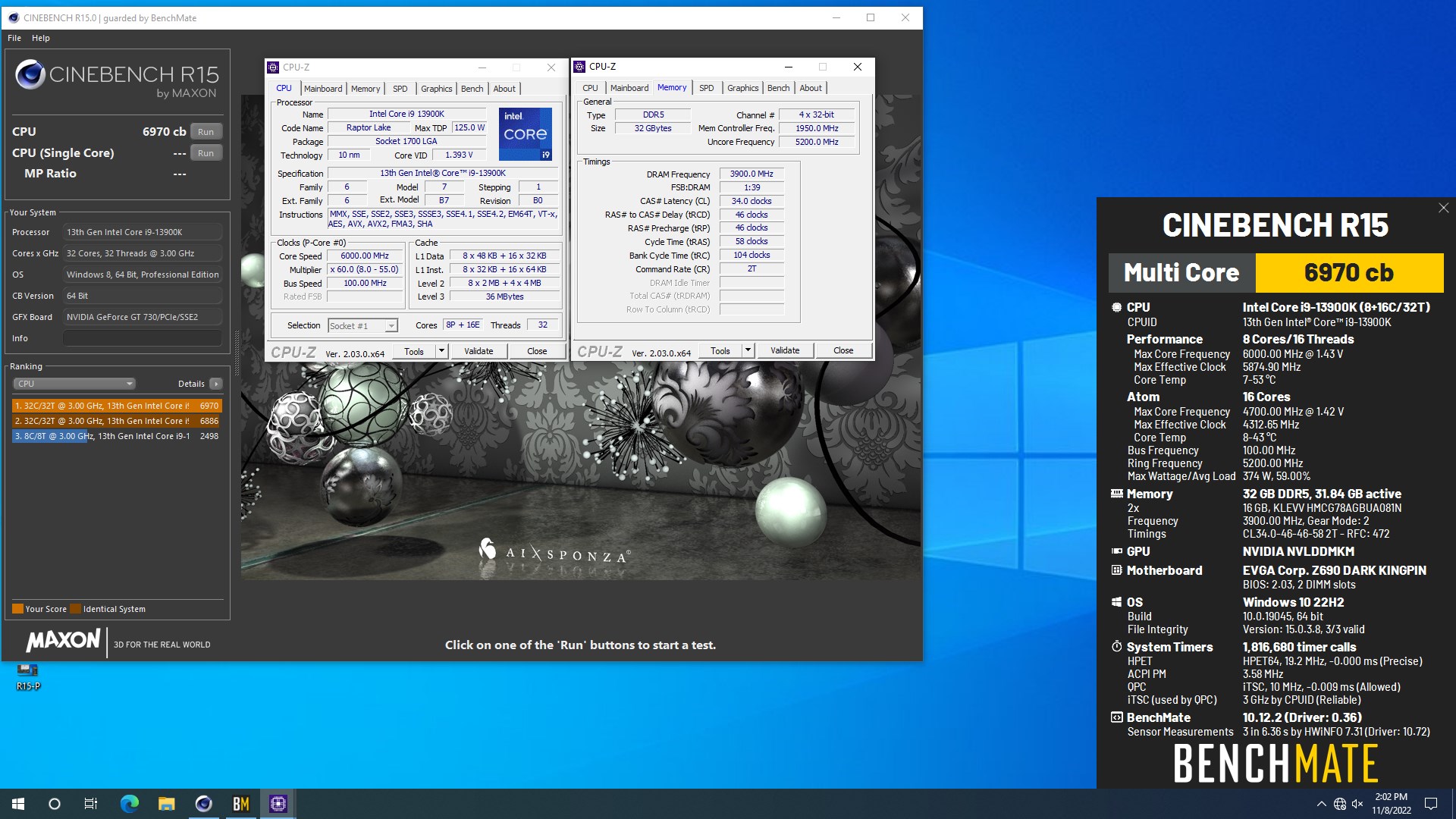Select ranking entry scoring 6970

pos(118,406)
